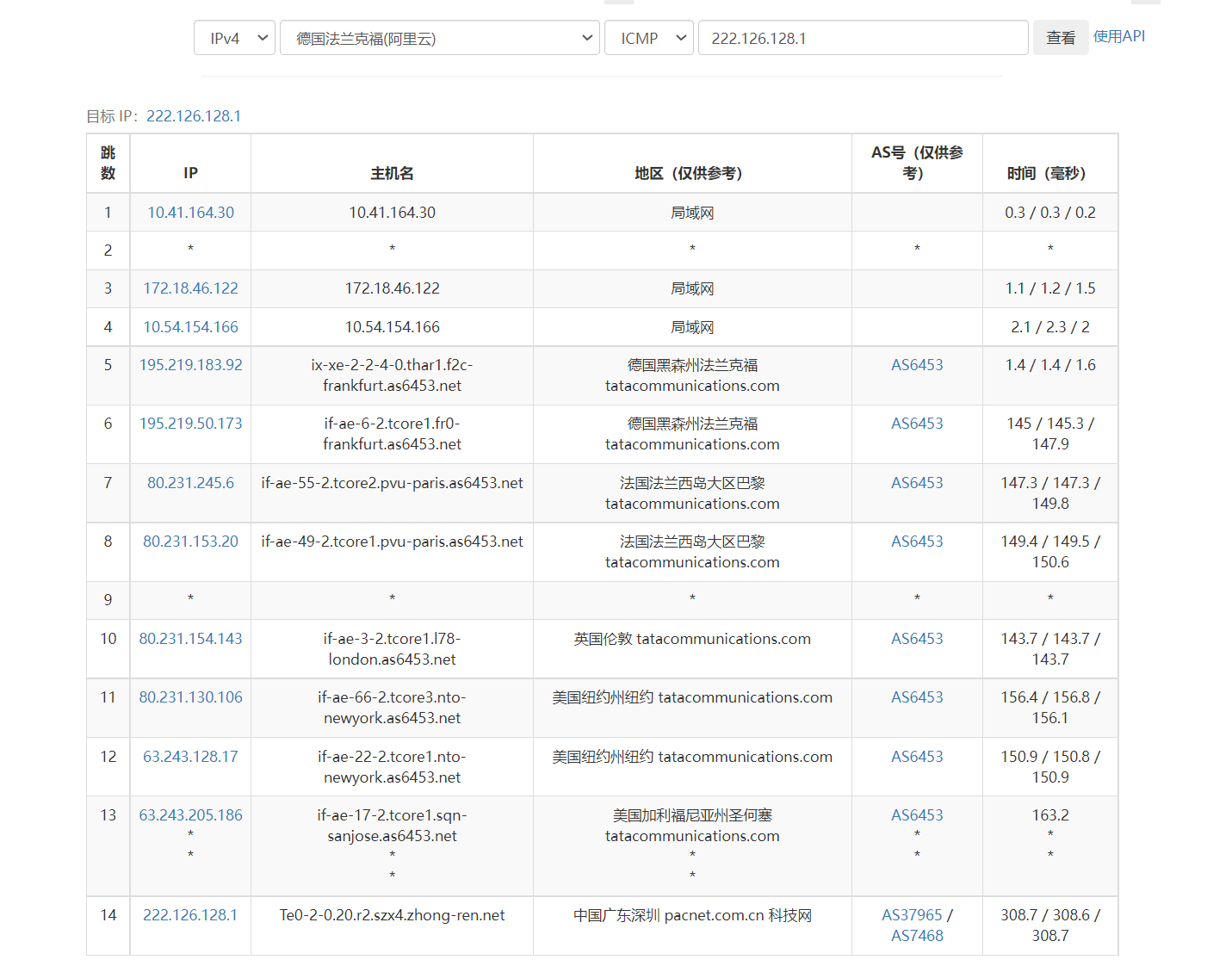Click the AS37965 link in hop 14
Viewport: 1232px width, 972px height.
[912, 915]
